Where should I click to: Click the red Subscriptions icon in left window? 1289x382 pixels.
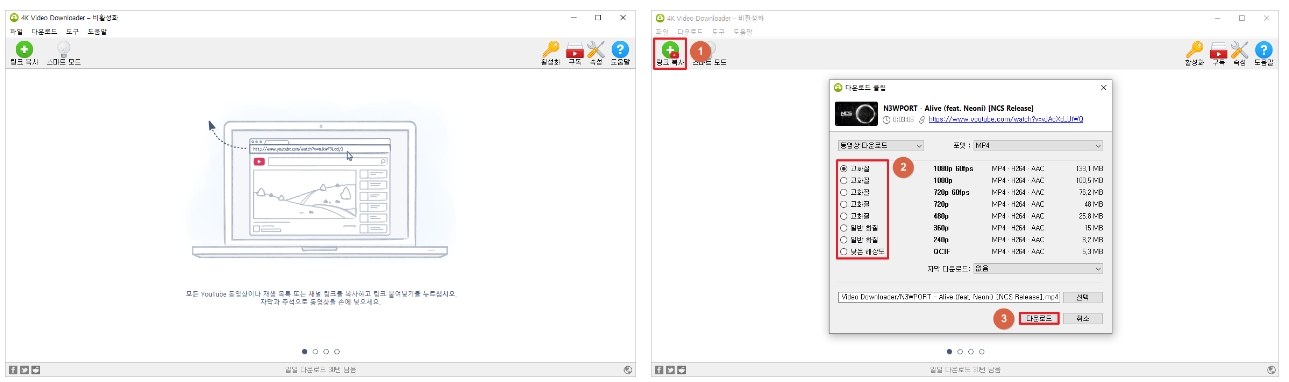point(575,50)
